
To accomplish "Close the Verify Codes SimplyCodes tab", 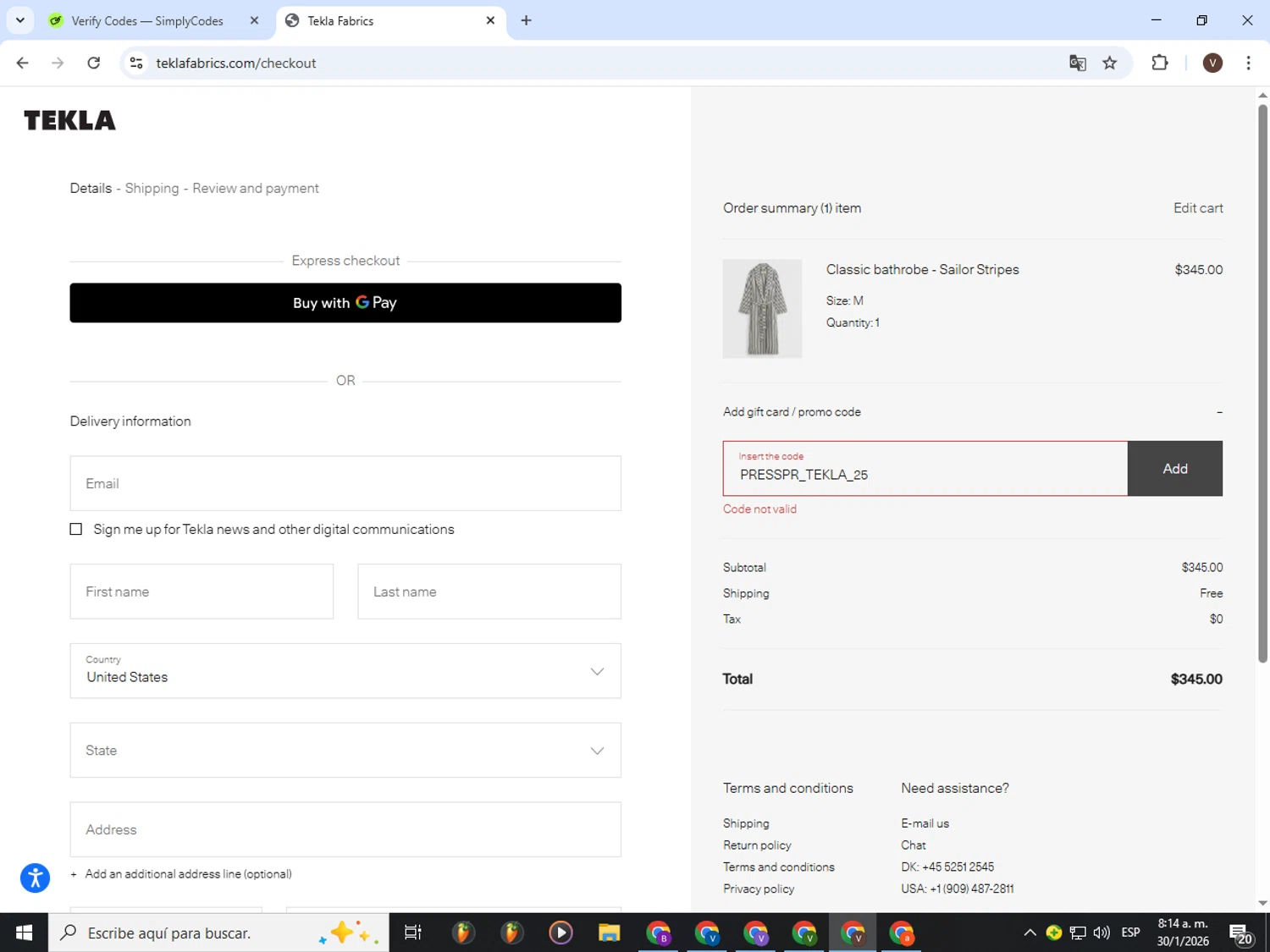I will point(254,20).
